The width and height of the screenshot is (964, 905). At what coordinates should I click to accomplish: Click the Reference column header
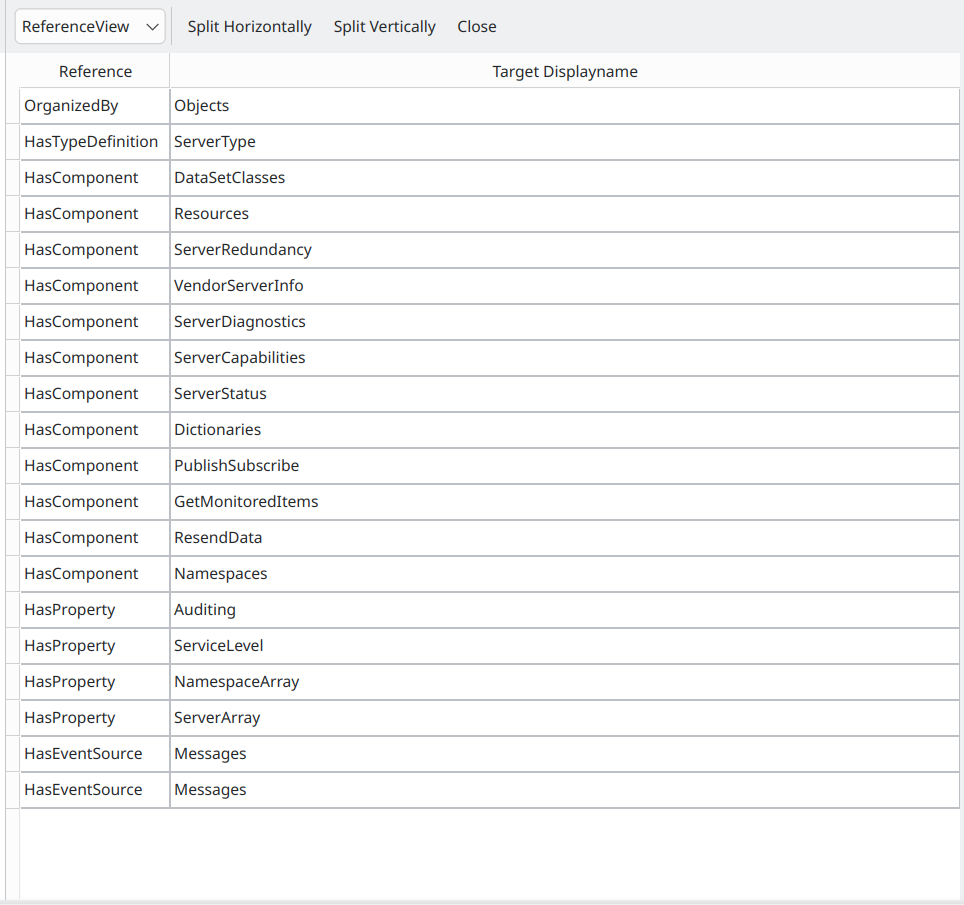click(x=95, y=71)
